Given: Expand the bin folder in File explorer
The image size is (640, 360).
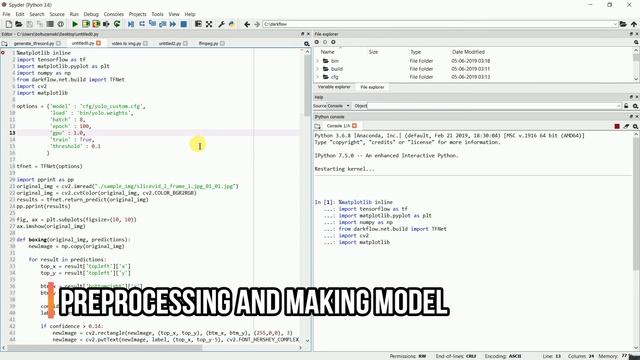Looking at the screenshot, I should point(317,61).
